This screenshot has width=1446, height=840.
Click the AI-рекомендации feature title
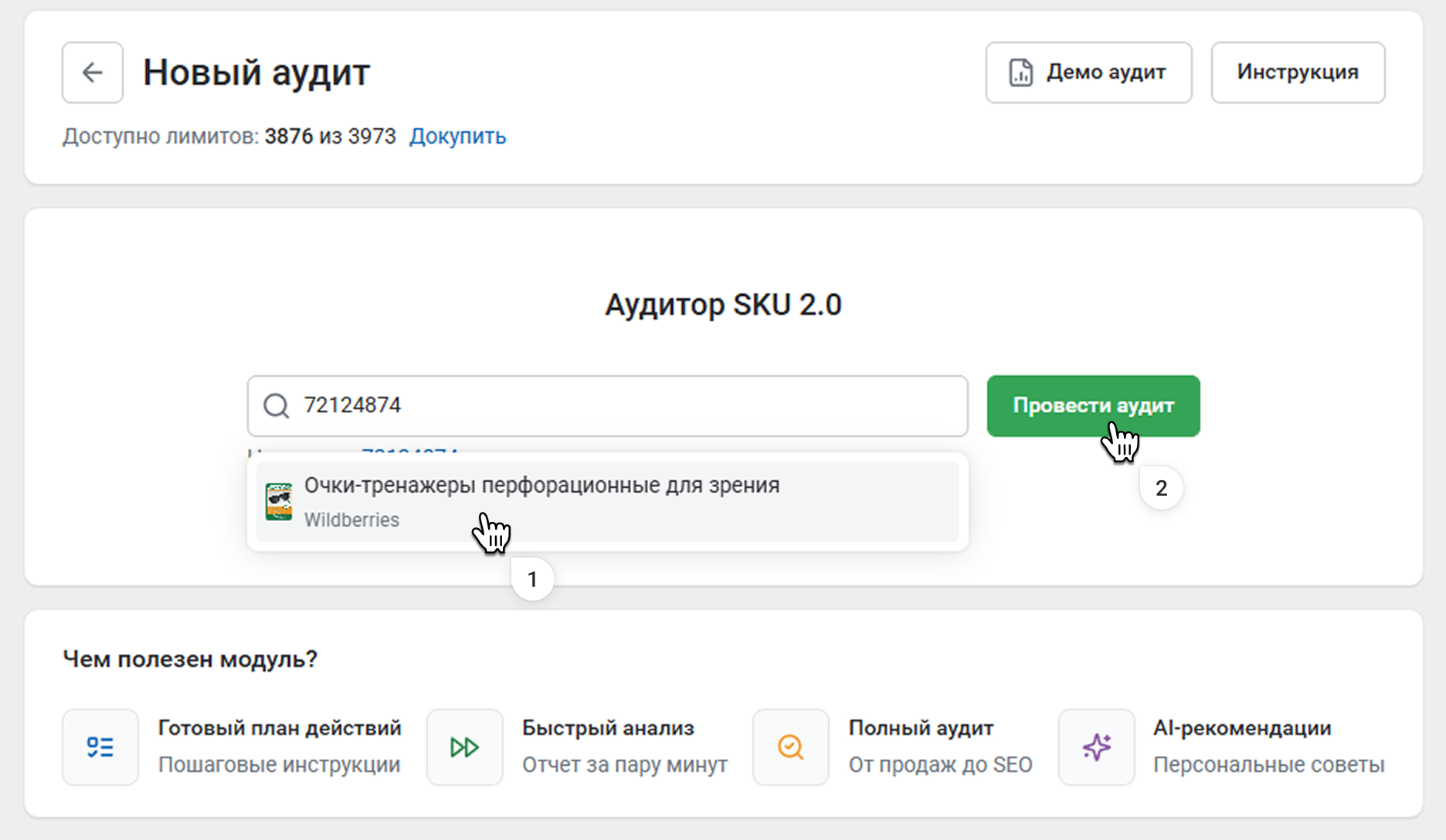click(1242, 728)
